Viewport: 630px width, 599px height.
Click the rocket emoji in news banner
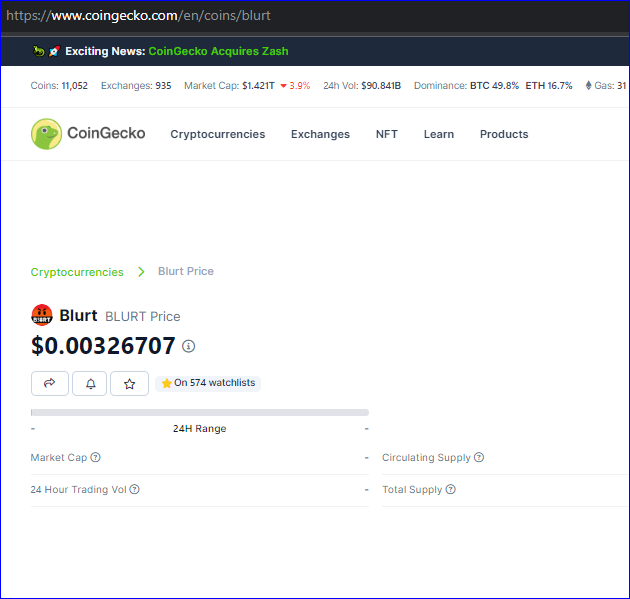(x=54, y=51)
